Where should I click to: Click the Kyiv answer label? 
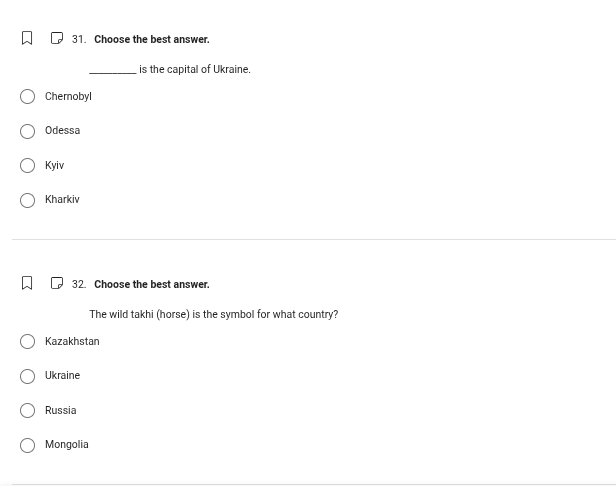coord(54,166)
